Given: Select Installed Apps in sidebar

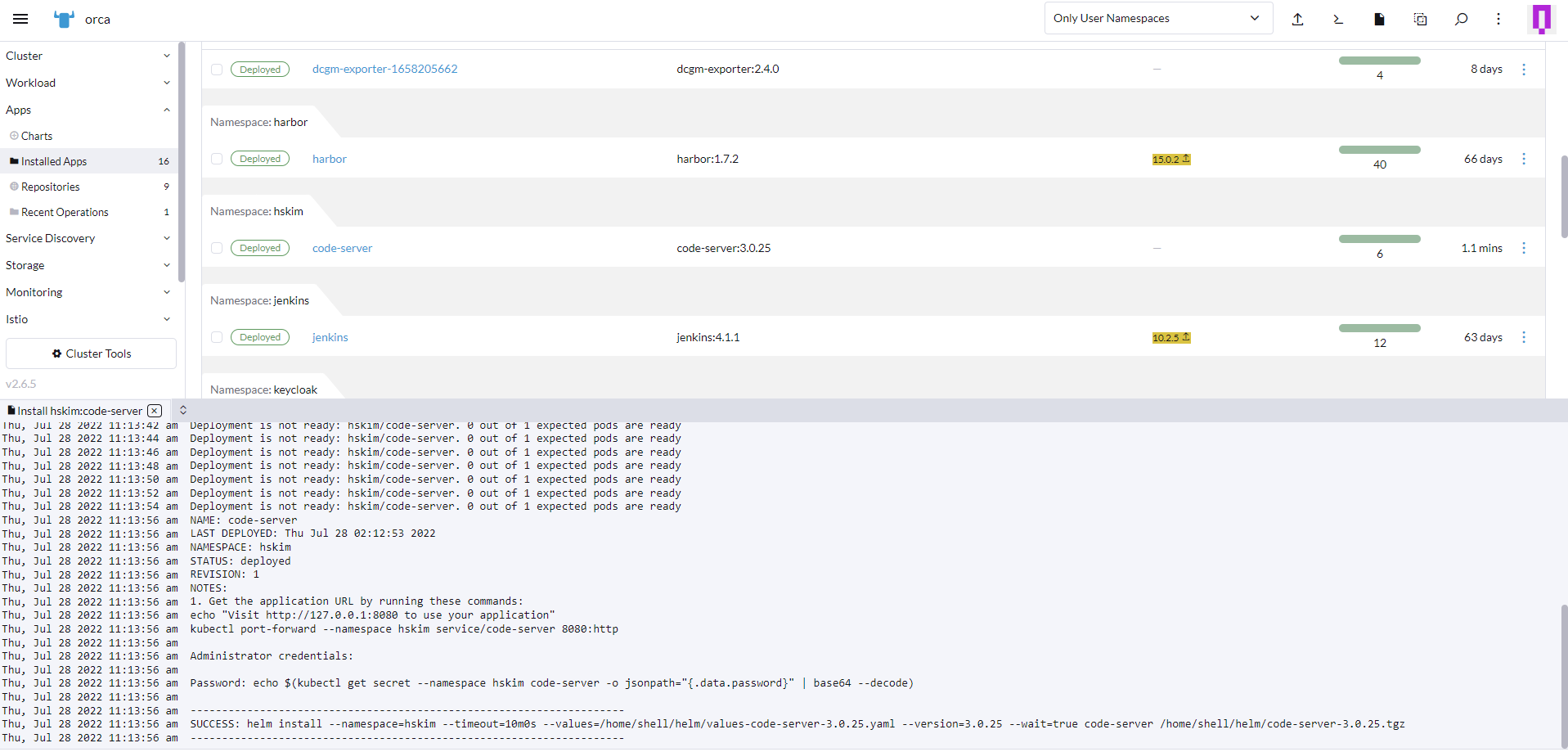Looking at the screenshot, I should pyautogui.click(x=88, y=161).
